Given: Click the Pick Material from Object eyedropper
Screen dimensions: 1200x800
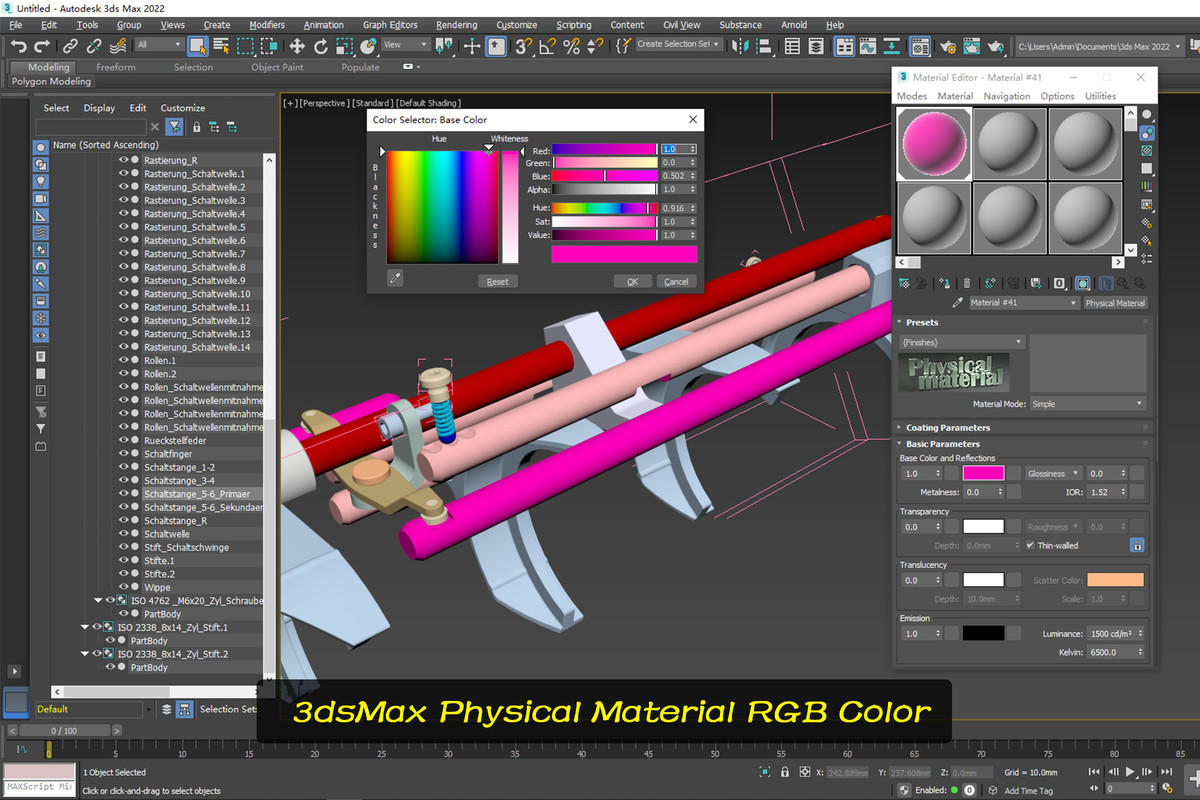Looking at the screenshot, I should point(957,303).
